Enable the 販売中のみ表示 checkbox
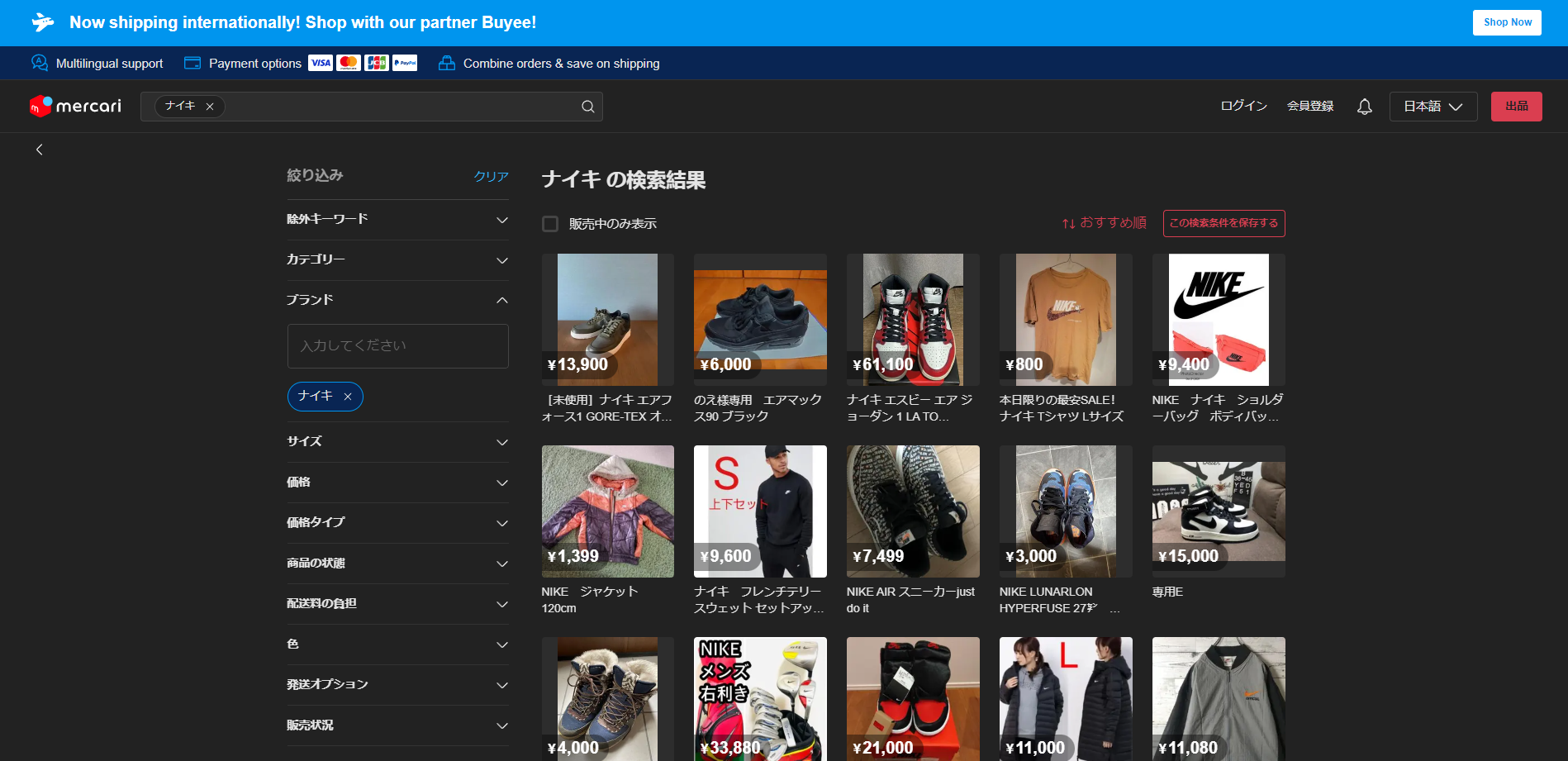This screenshot has height=761, width=1568. click(x=549, y=223)
